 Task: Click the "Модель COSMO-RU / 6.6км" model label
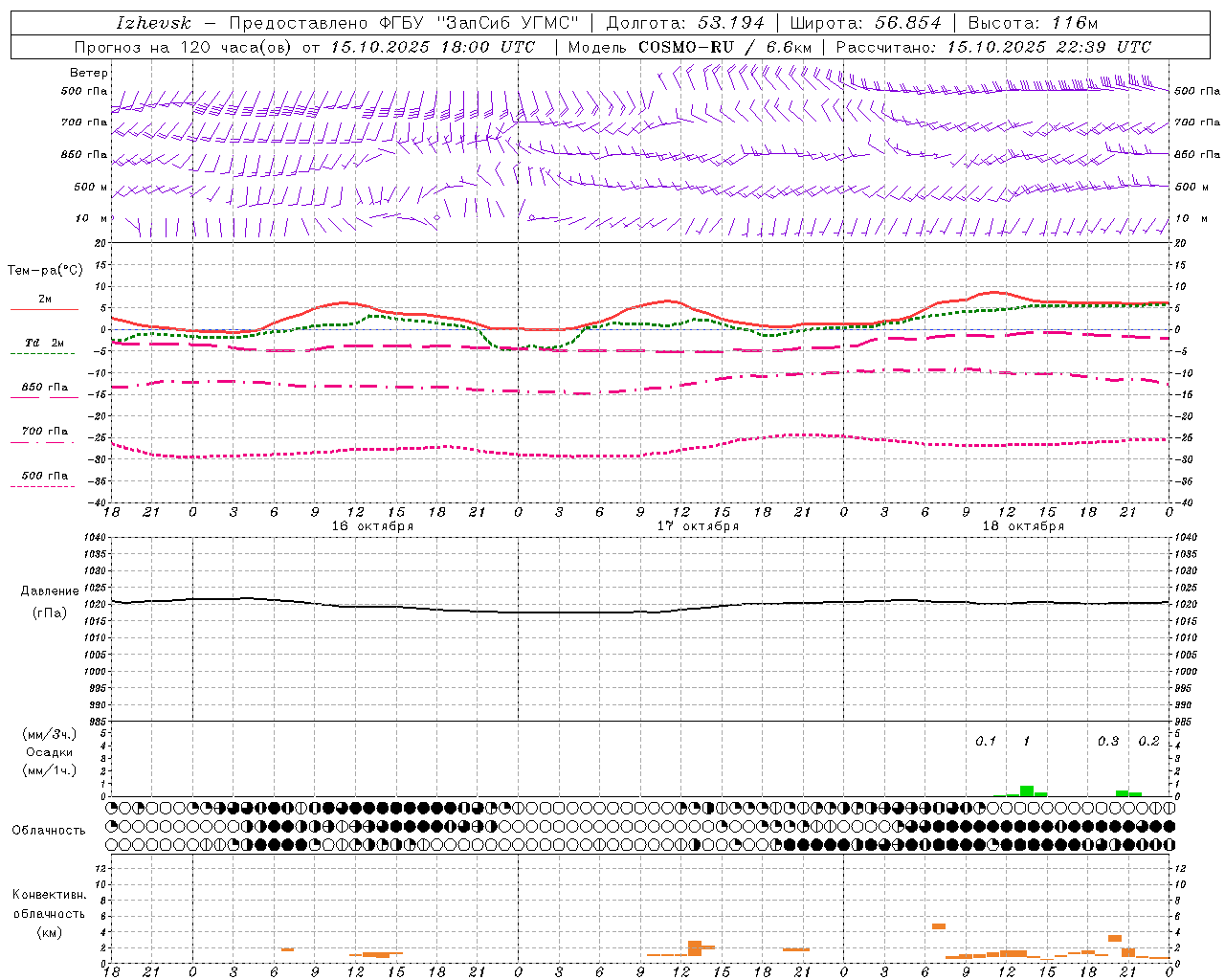coord(689,47)
